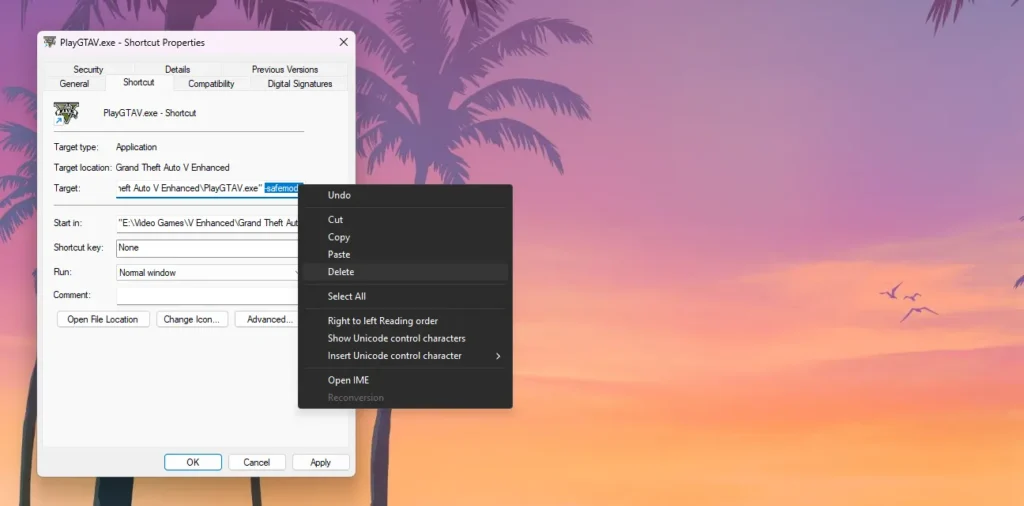
Task: Open the Previous Versions tab
Action: [x=285, y=69]
